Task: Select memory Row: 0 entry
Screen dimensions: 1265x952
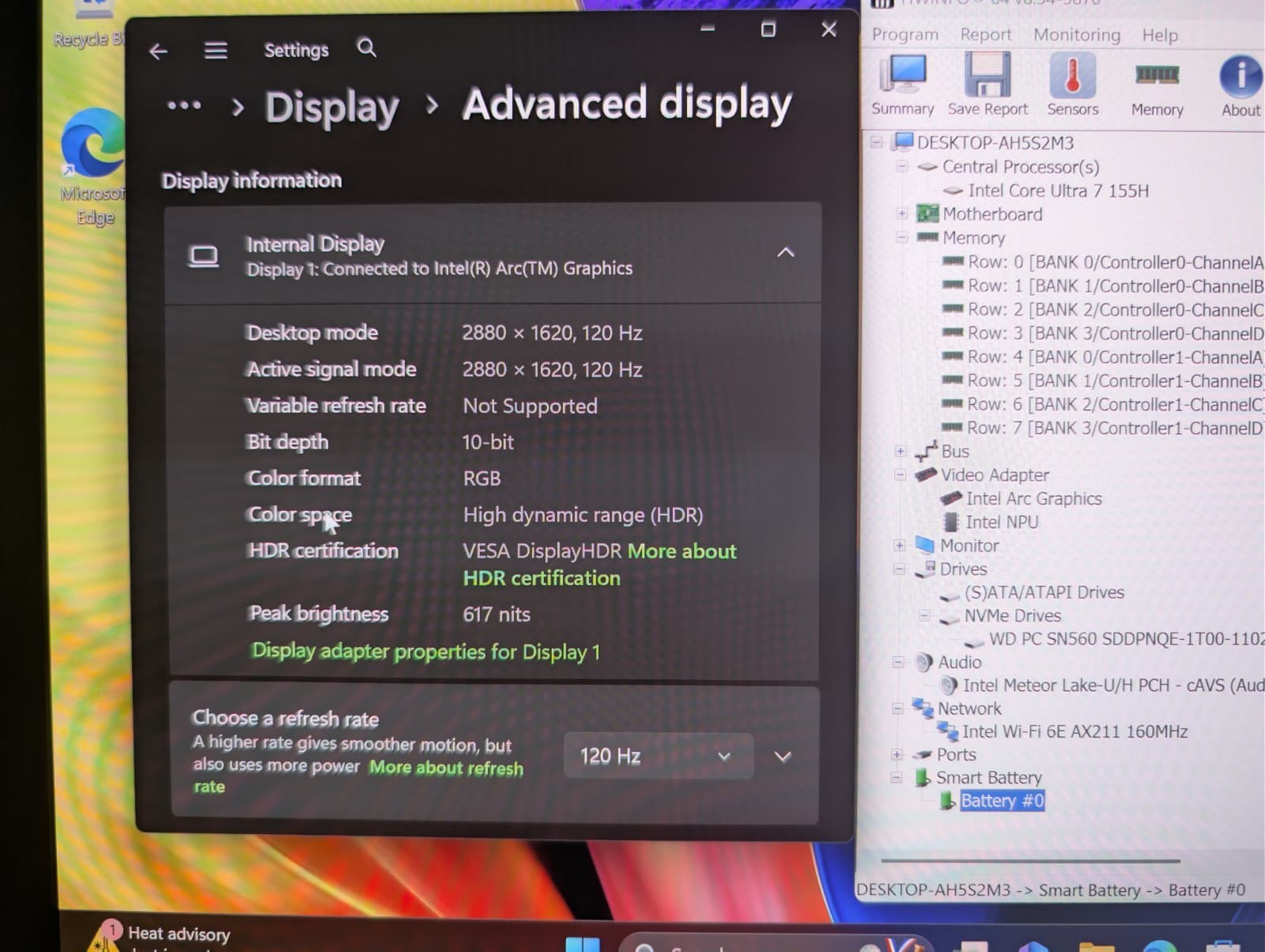Action: pos(1115,263)
